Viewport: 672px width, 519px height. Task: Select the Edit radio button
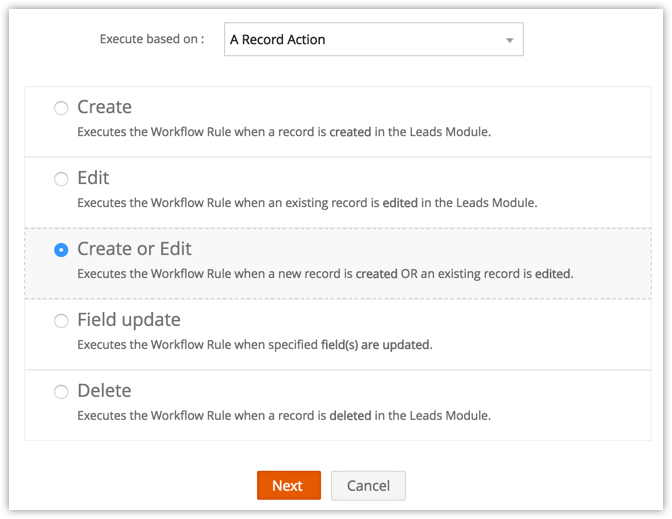[x=62, y=179]
